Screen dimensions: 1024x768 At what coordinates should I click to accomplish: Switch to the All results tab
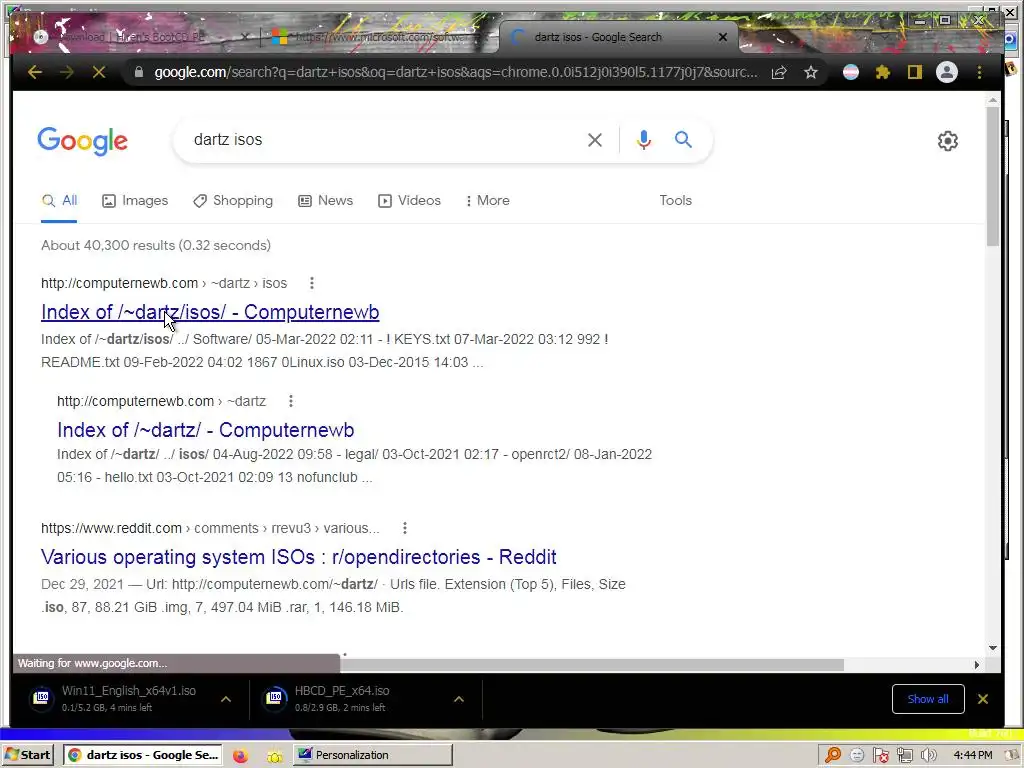point(59,200)
